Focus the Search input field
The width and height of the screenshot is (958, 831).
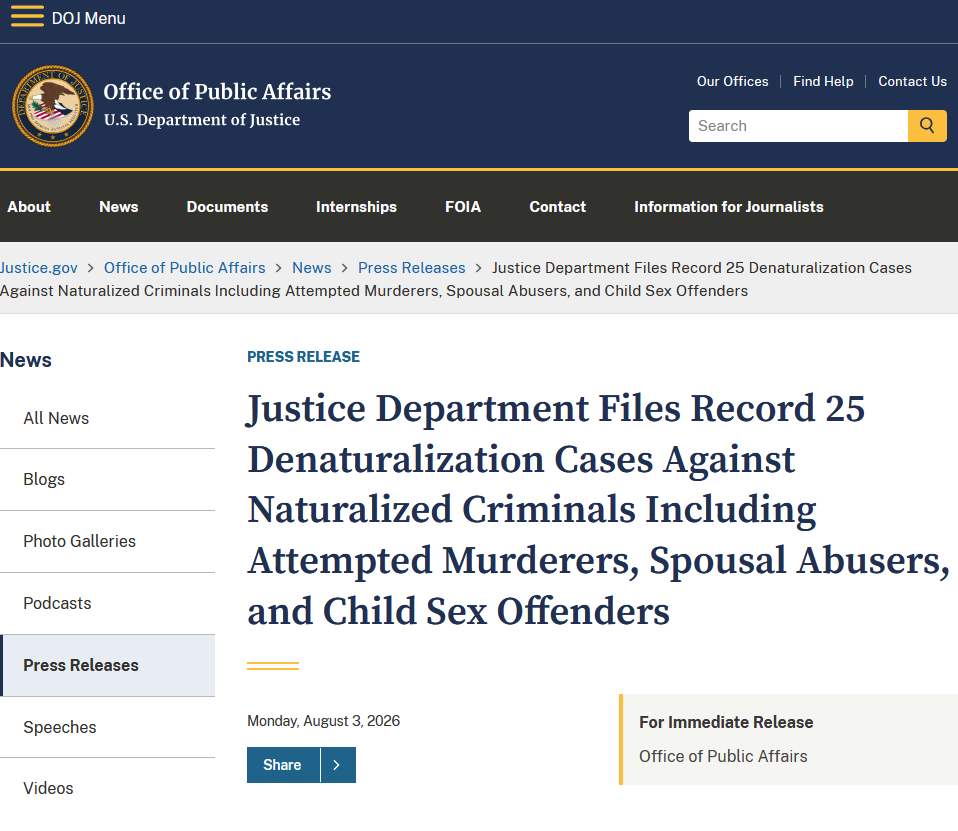[x=798, y=126]
